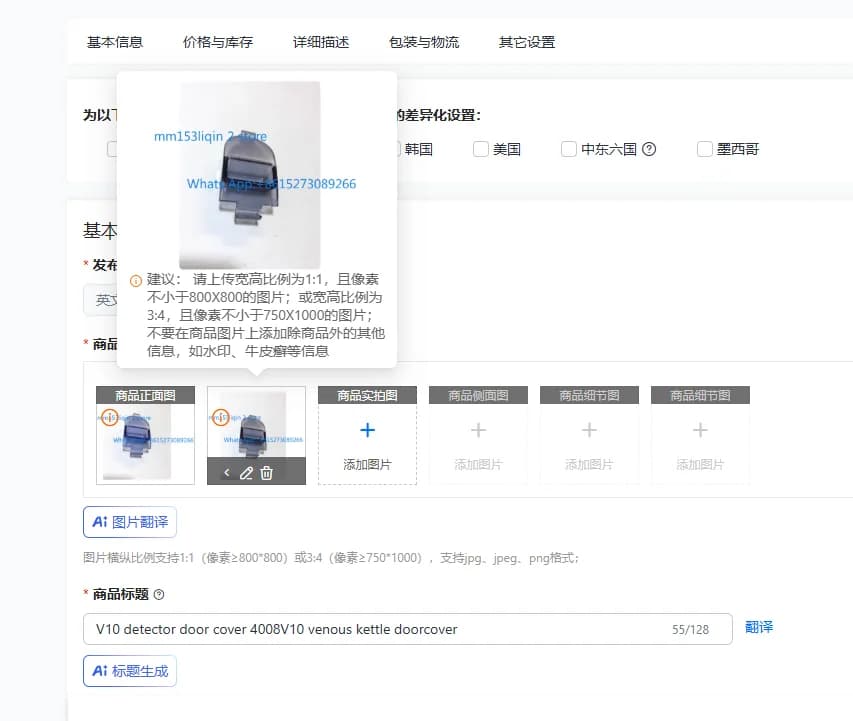Move second image left with arrow icon
Screen dimensions: 853x721
coord(227,473)
